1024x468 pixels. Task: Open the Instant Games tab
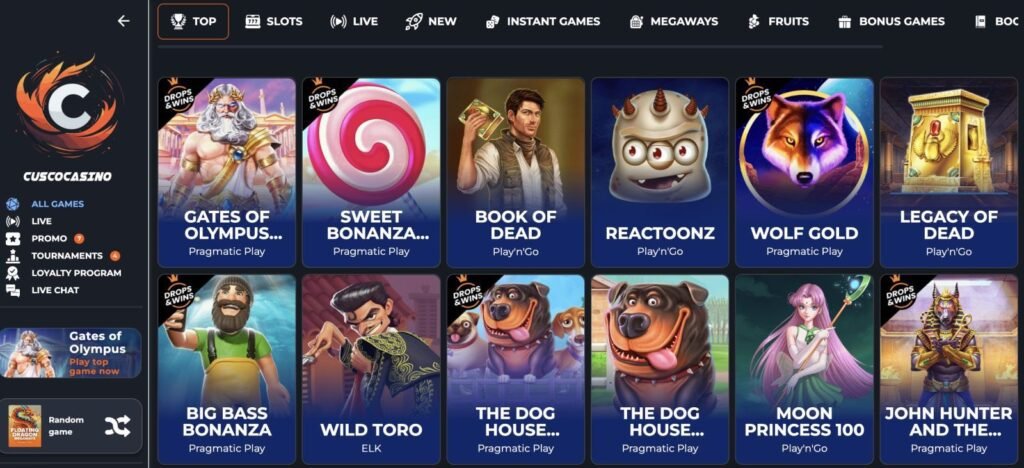tap(542, 22)
